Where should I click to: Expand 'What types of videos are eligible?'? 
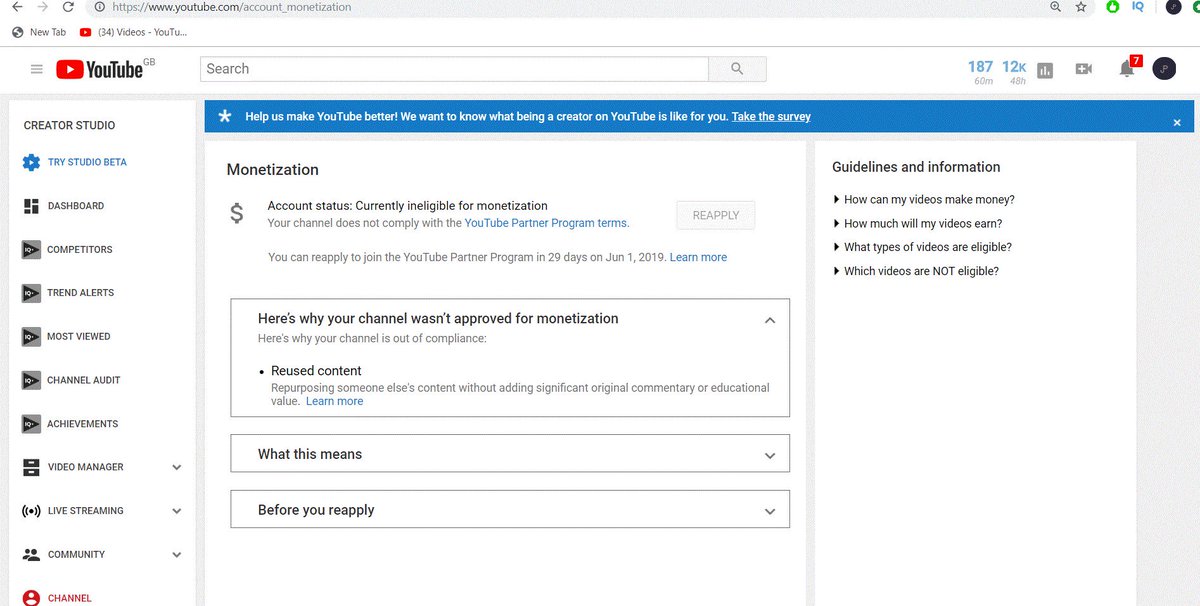pos(922,247)
